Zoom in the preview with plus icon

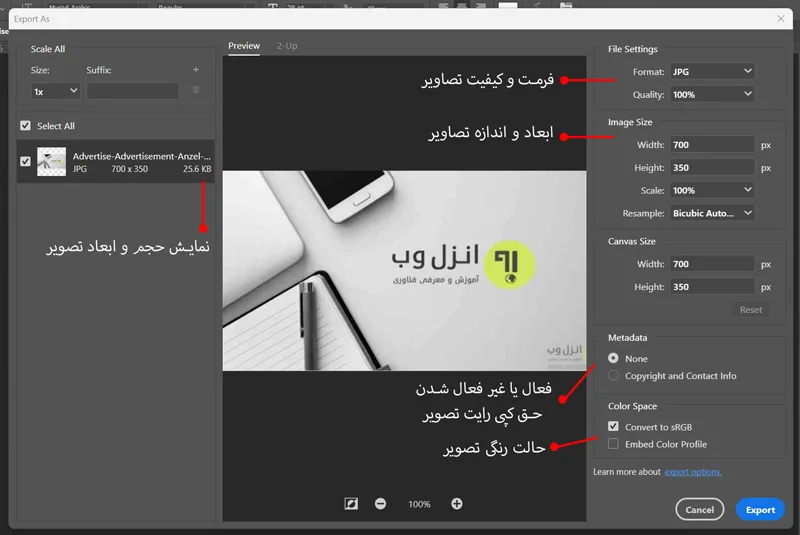point(457,504)
